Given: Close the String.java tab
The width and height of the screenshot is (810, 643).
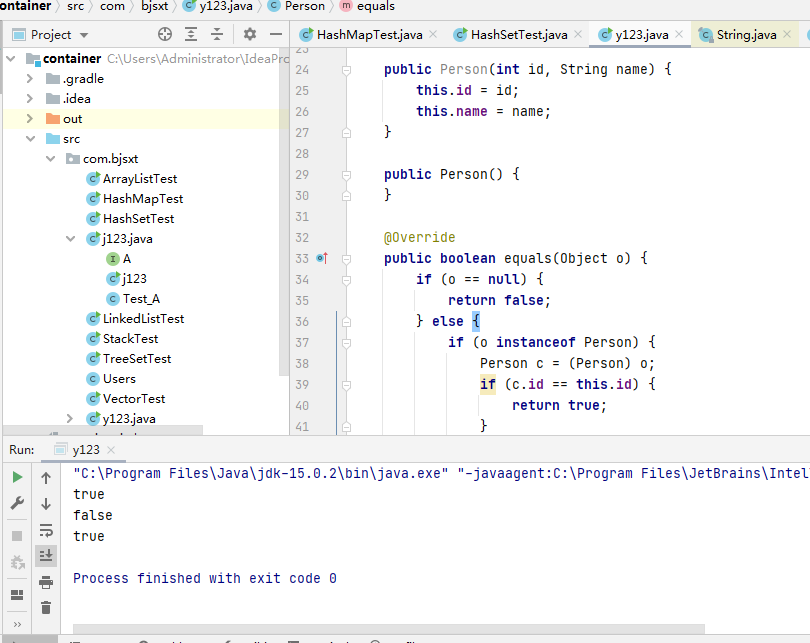Looking at the screenshot, I should [x=787, y=34].
